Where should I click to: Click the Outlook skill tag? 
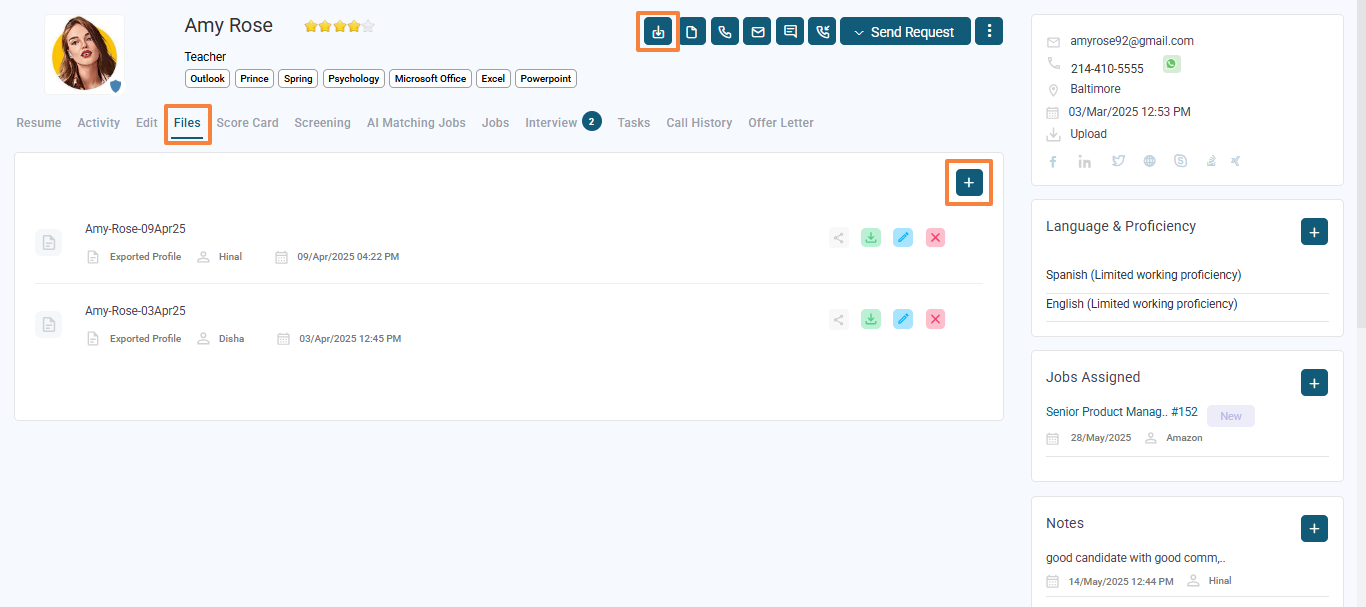pyautogui.click(x=208, y=79)
